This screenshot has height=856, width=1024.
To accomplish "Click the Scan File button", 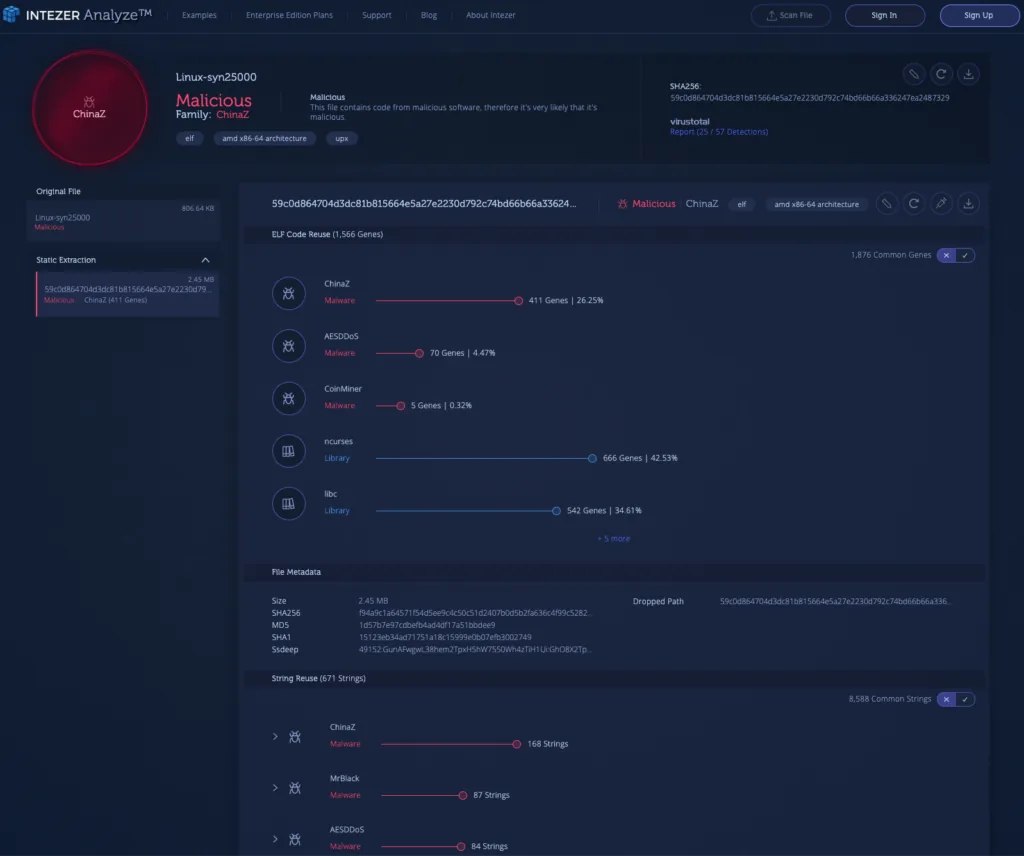I will coord(791,15).
